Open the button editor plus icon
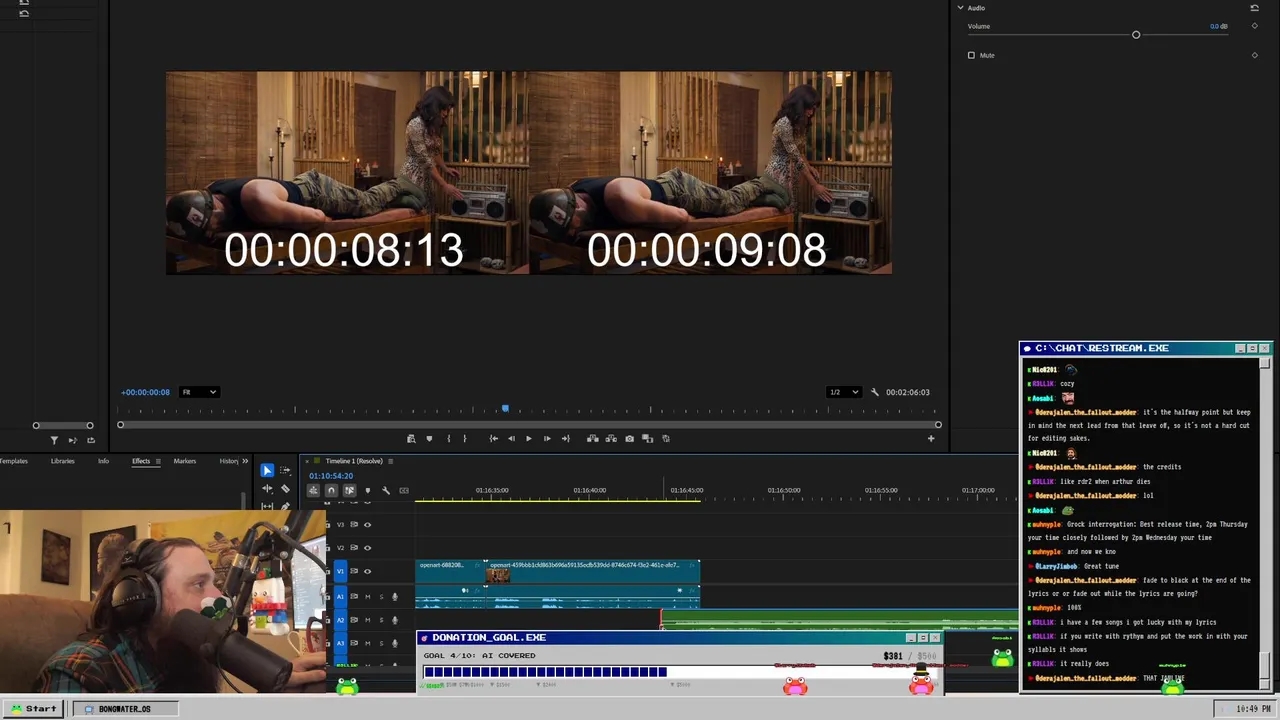 (931, 438)
